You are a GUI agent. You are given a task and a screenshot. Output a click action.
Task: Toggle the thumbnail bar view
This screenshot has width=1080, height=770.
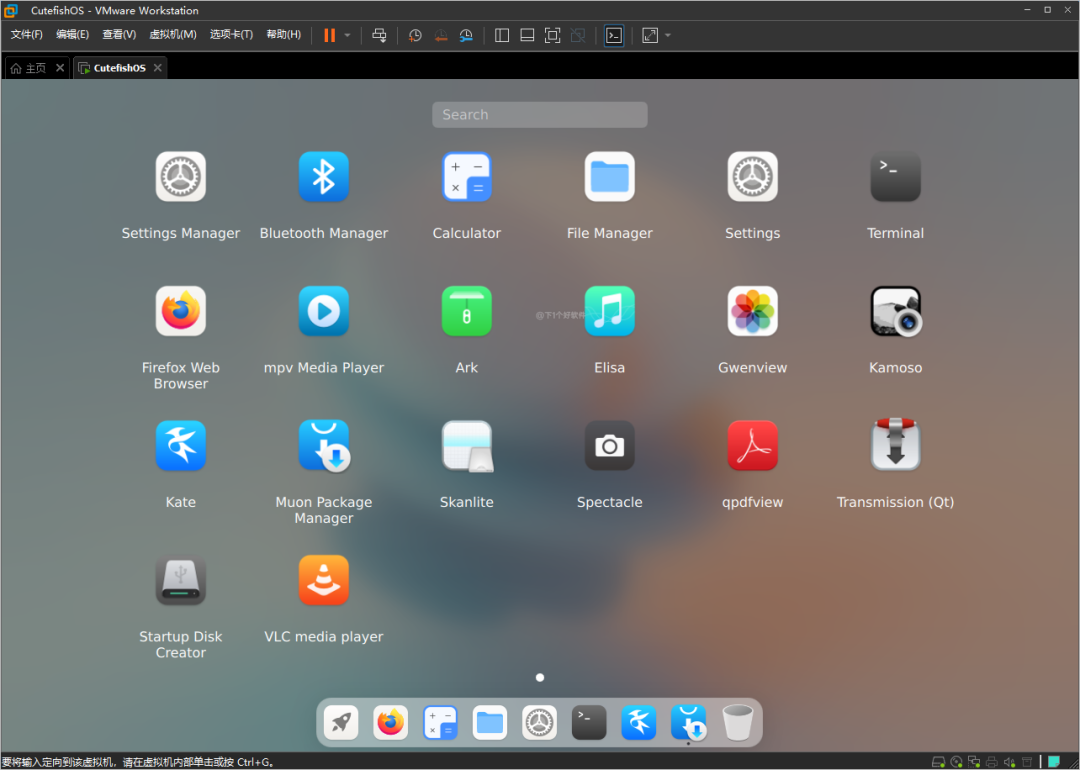coord(527,35)
